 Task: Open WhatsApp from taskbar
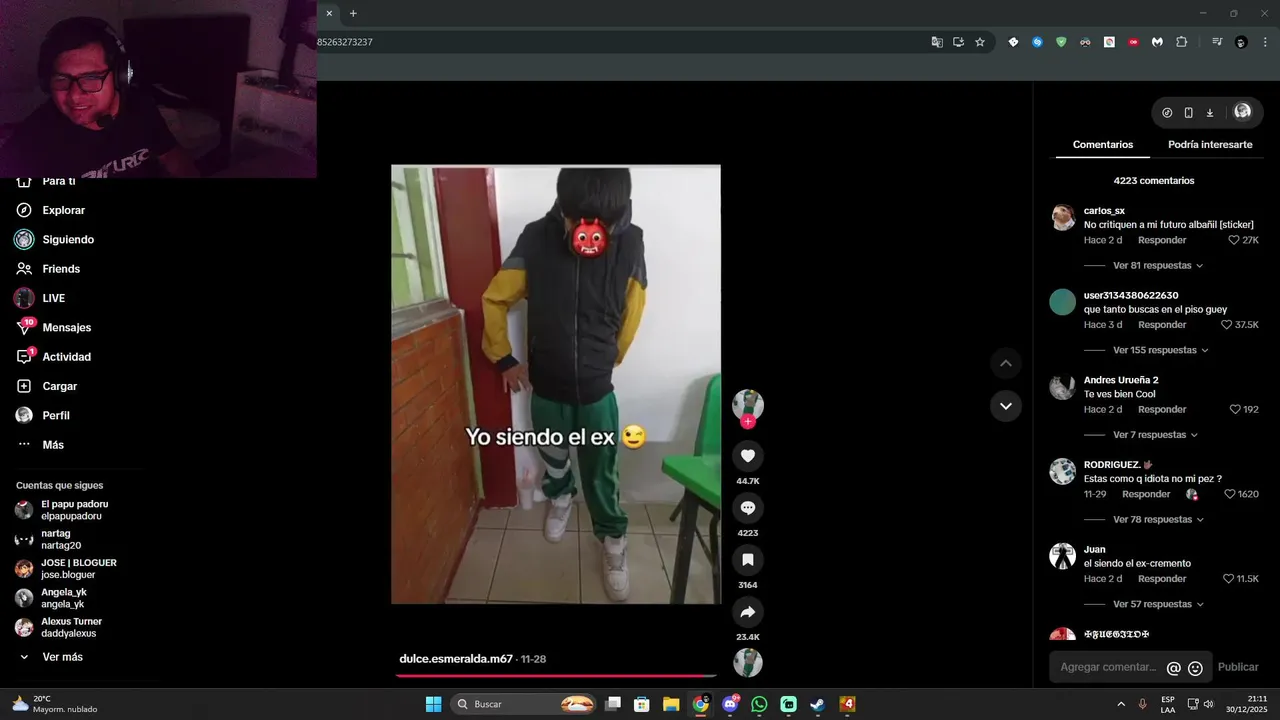(x=759, y=704)
